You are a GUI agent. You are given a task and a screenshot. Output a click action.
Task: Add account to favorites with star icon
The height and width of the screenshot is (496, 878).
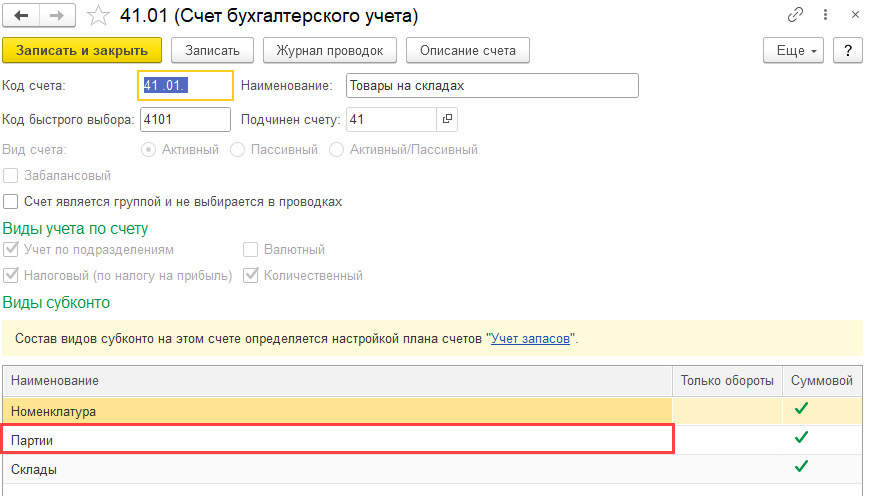(x=97, y=16)
